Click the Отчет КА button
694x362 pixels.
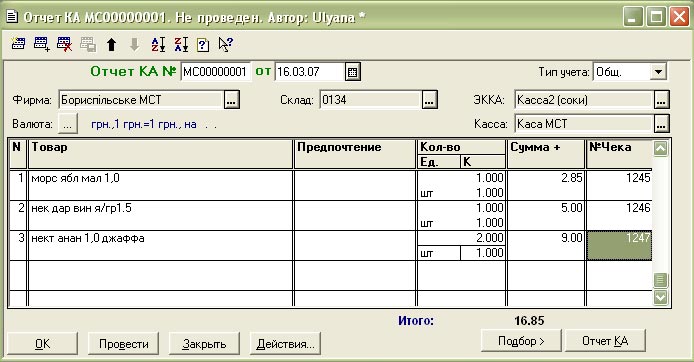[605, 340]
